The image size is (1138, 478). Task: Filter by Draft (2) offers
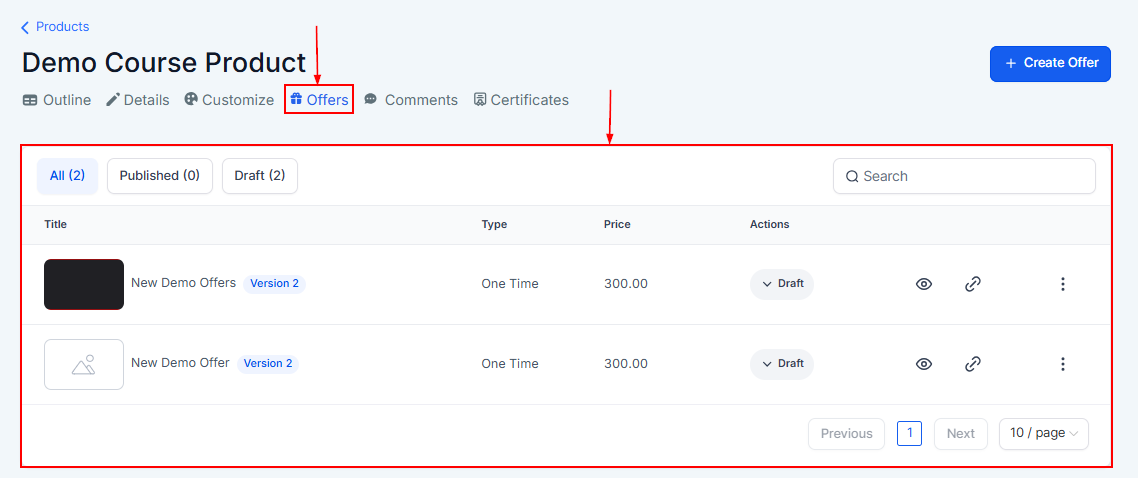[260, 176]
